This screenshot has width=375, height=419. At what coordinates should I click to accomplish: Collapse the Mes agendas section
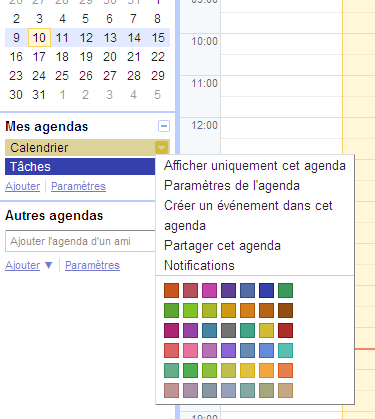[163, 126]
